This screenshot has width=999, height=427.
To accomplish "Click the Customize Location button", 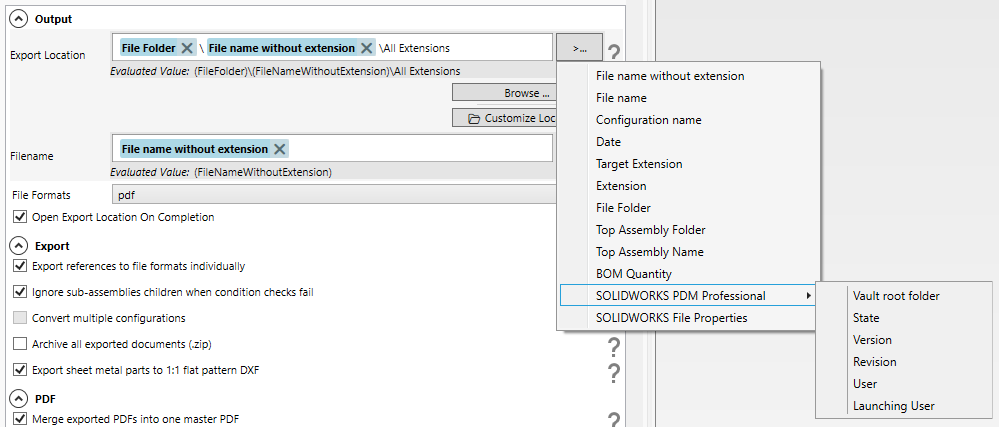I will (505, 118).
